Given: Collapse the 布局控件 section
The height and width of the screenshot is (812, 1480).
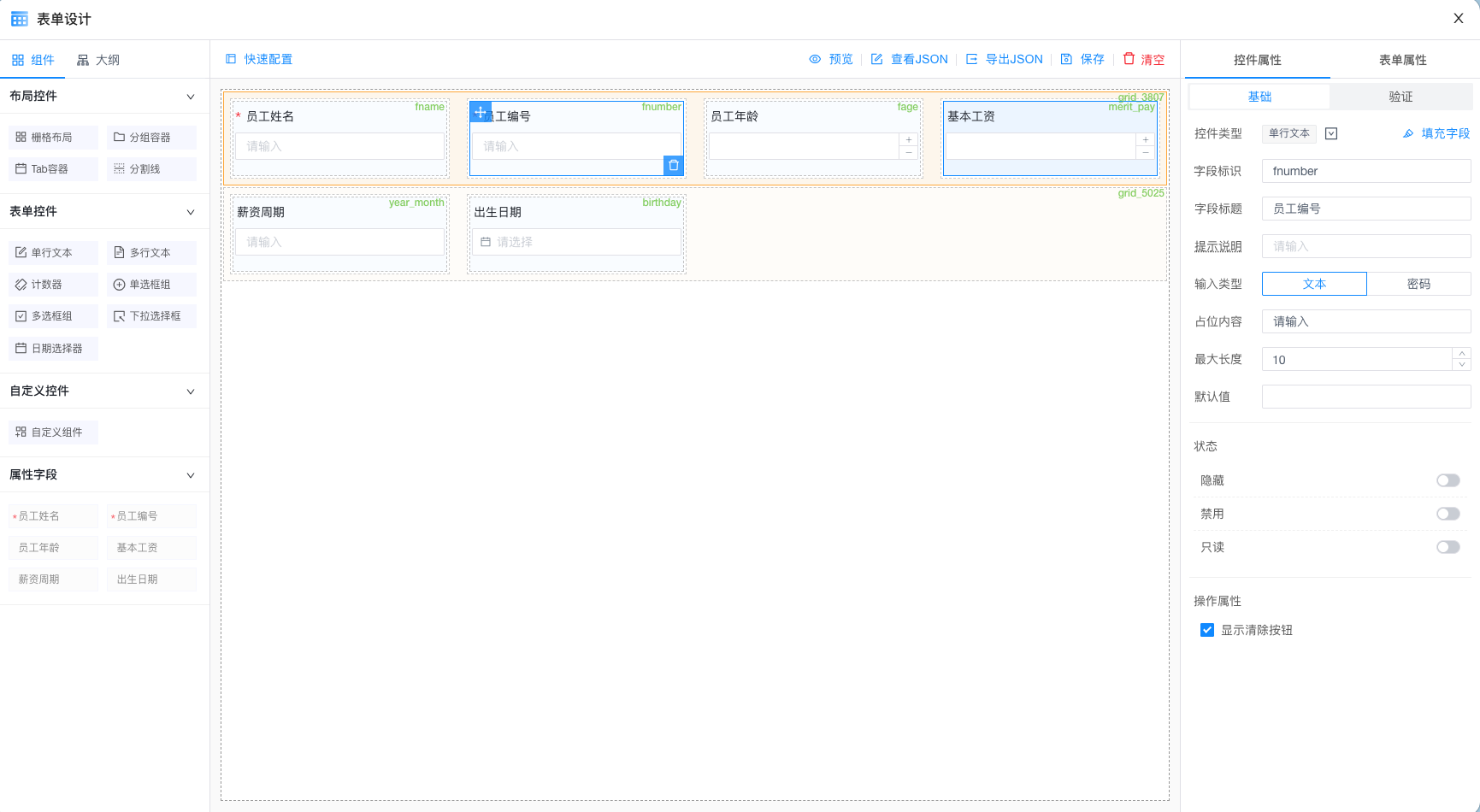Looking at the screenshot, I should point(191,97).
